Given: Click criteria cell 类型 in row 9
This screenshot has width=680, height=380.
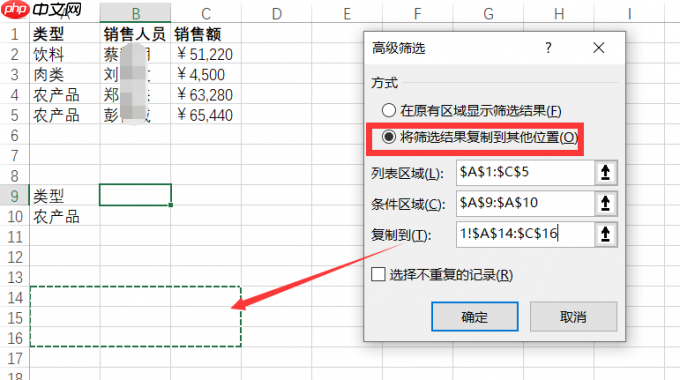Looking at the screenshot, I should tap(65, 196).
